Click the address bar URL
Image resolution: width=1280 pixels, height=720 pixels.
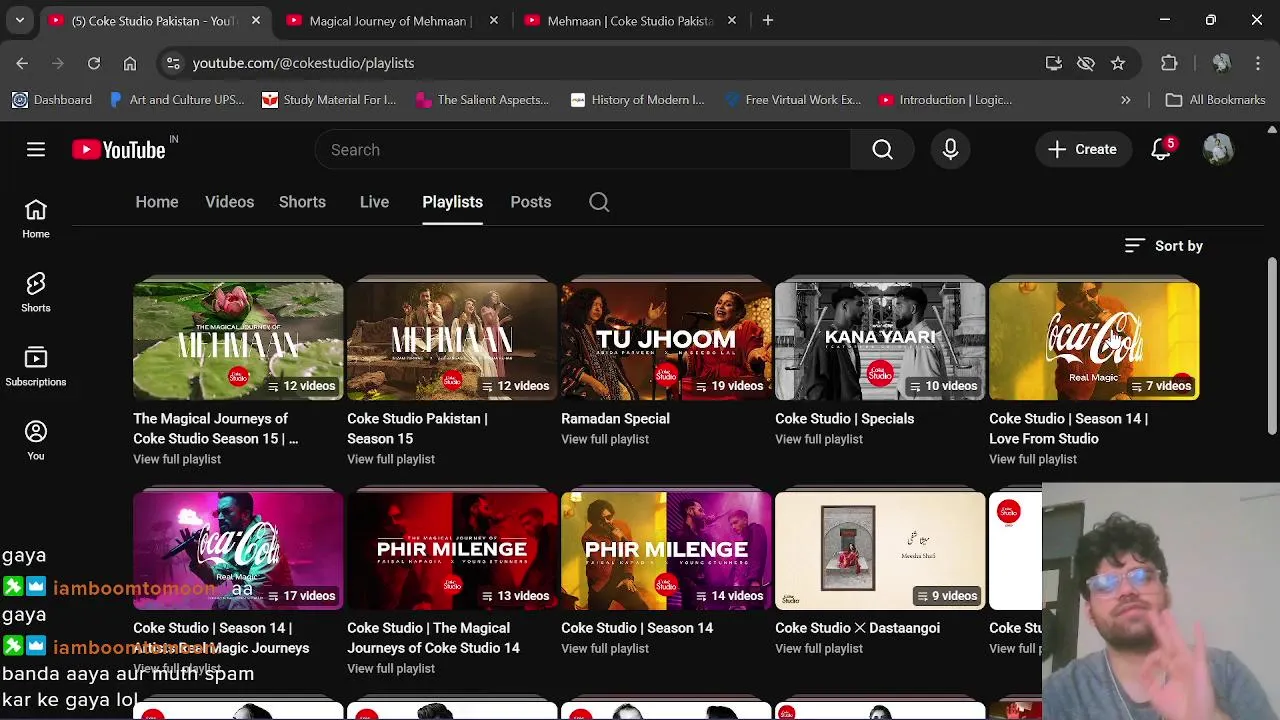point(303,63)
